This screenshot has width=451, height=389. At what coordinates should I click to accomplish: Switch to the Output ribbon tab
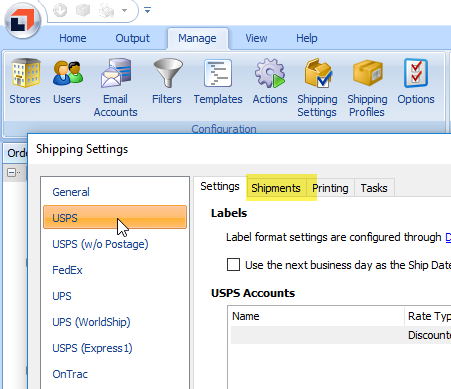(x=133, y=38)
